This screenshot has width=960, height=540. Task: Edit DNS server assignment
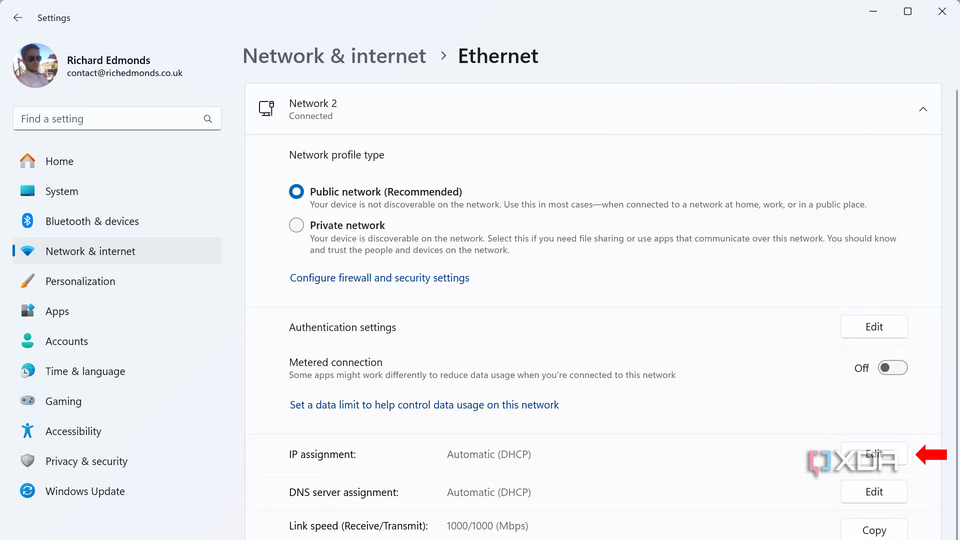[x=874, y=492]
